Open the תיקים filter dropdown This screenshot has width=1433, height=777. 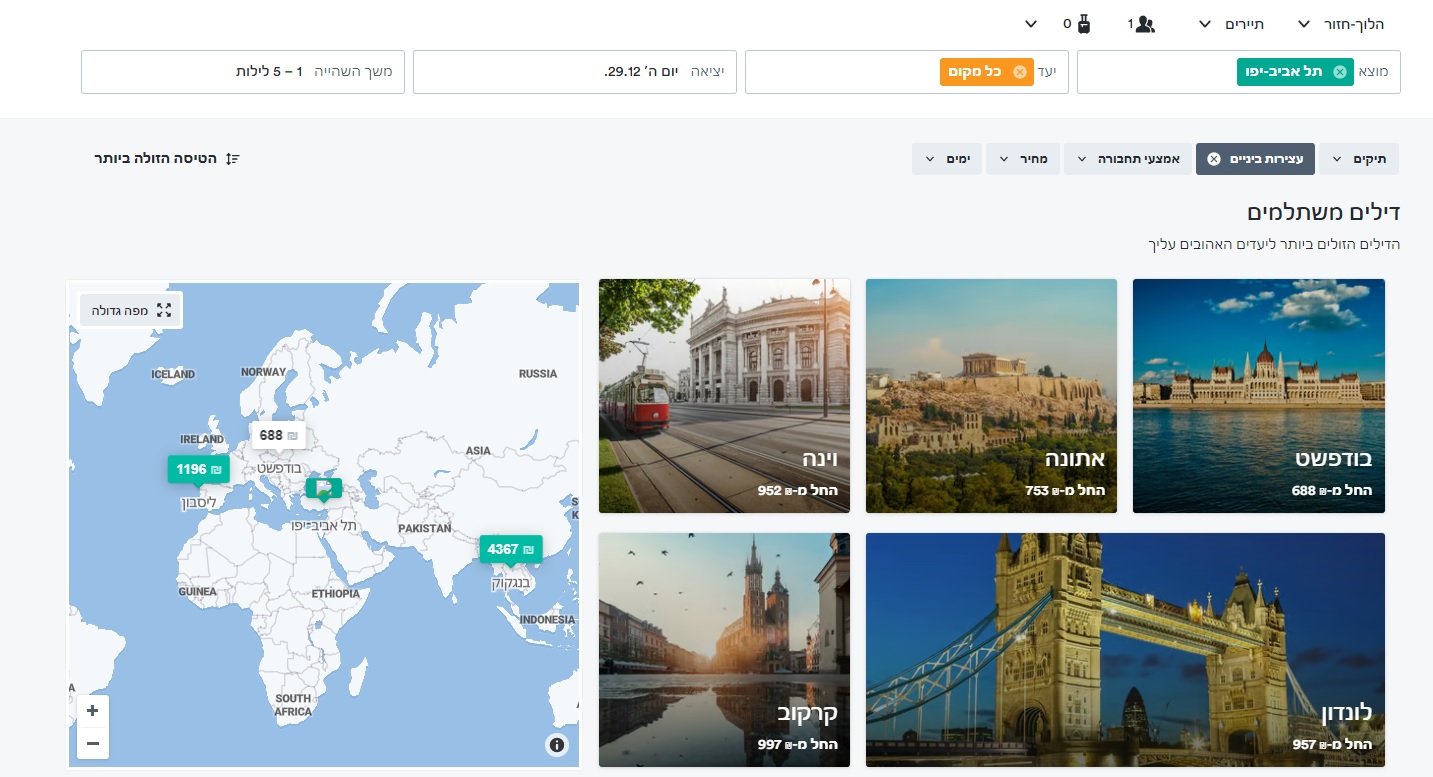[x=1359, y=159]
